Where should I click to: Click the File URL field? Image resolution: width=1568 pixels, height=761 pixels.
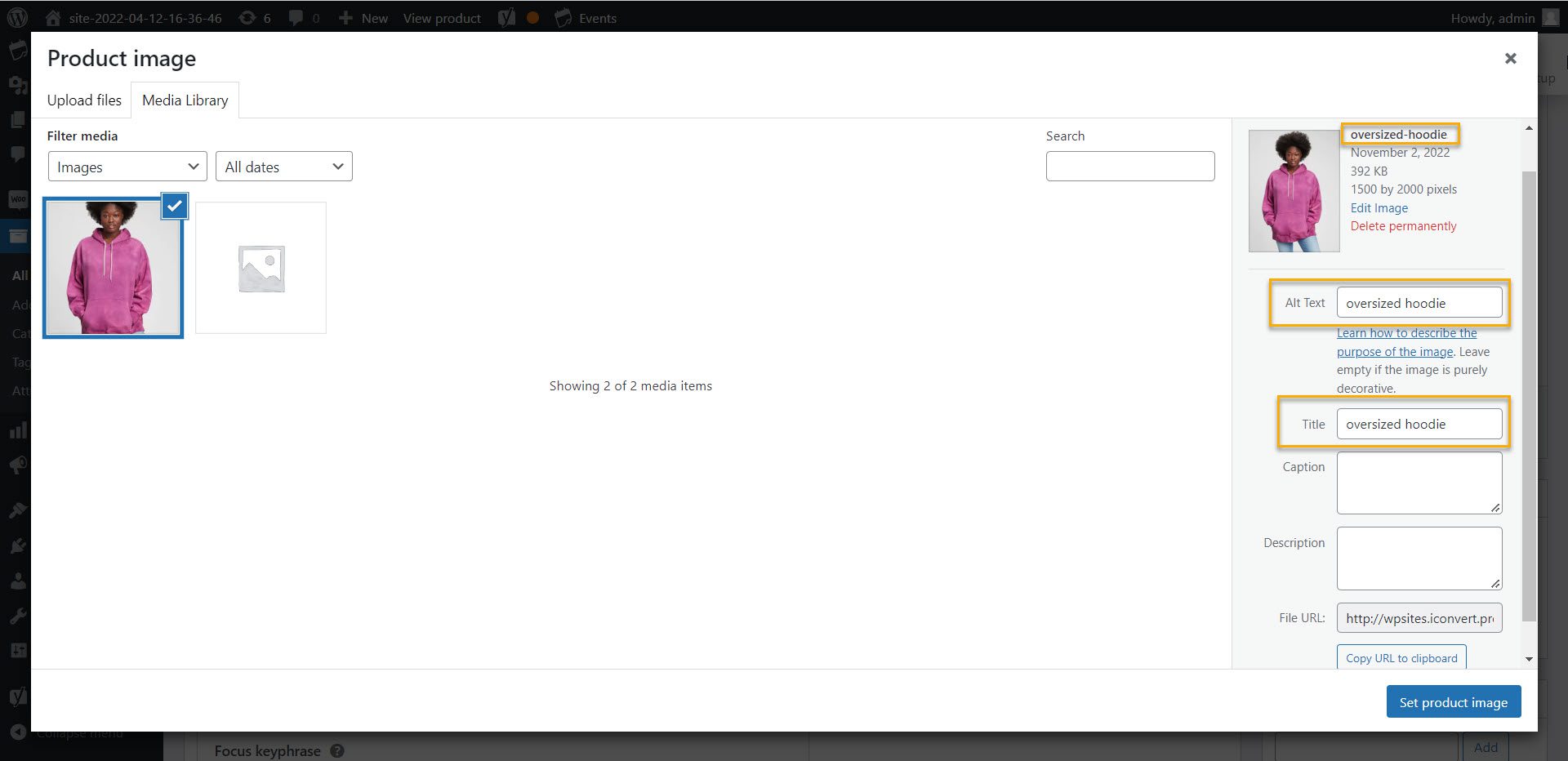1419,618
